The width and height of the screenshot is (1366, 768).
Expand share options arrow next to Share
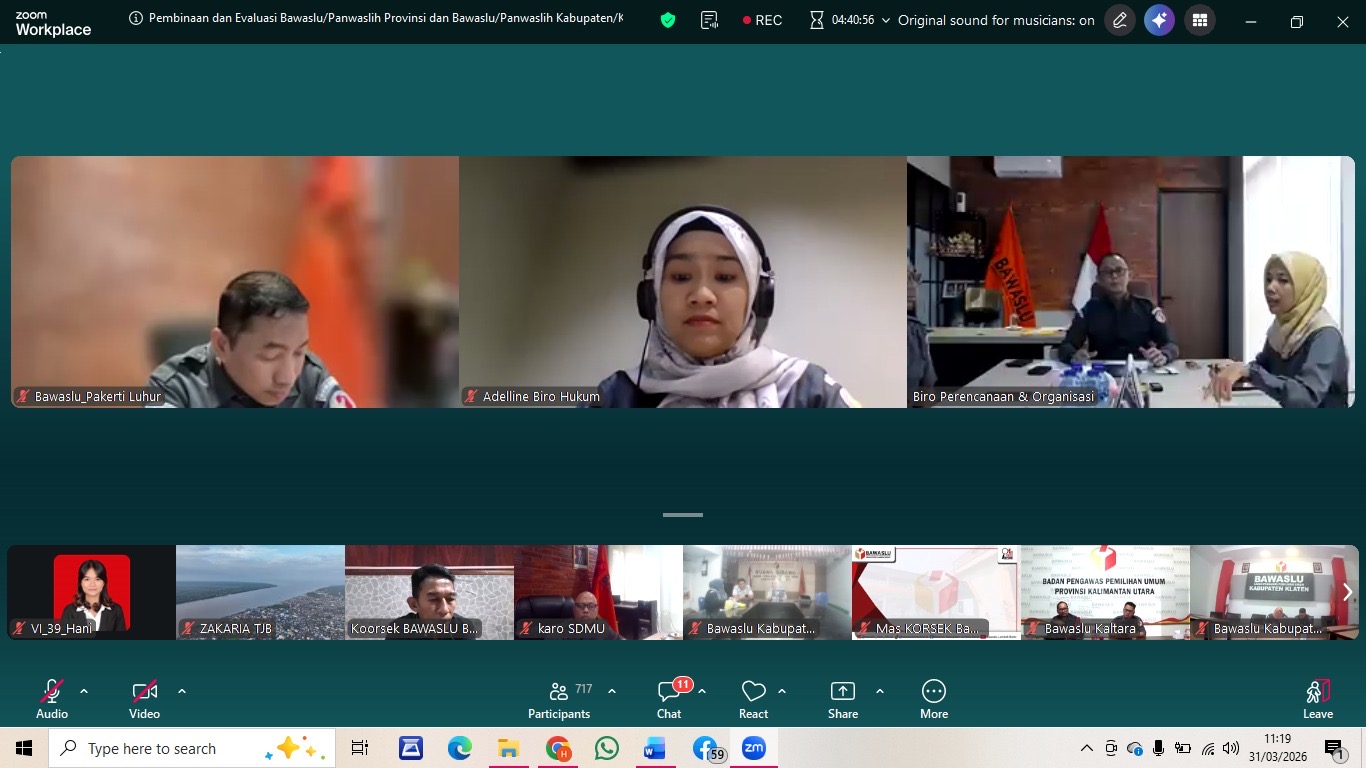pyautogui.click(x=880, y=691)
